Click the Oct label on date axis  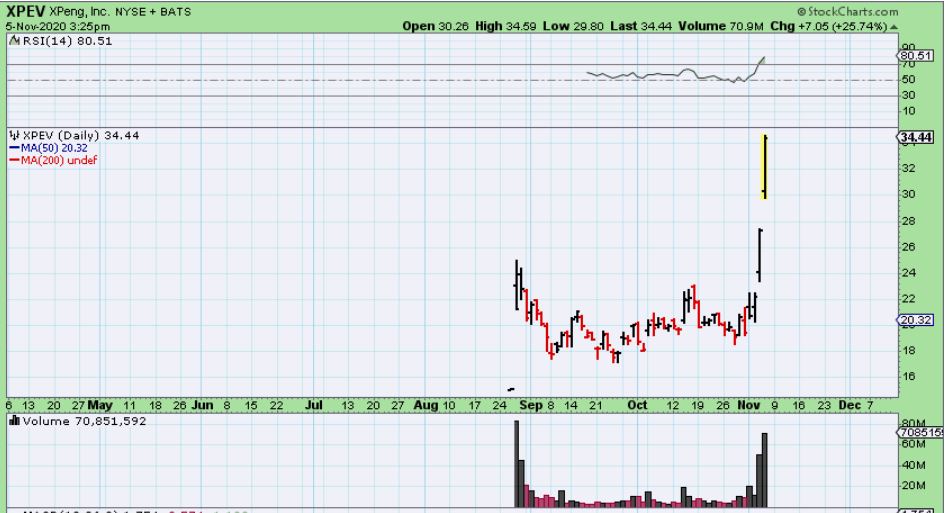click(x=637, y=406)
